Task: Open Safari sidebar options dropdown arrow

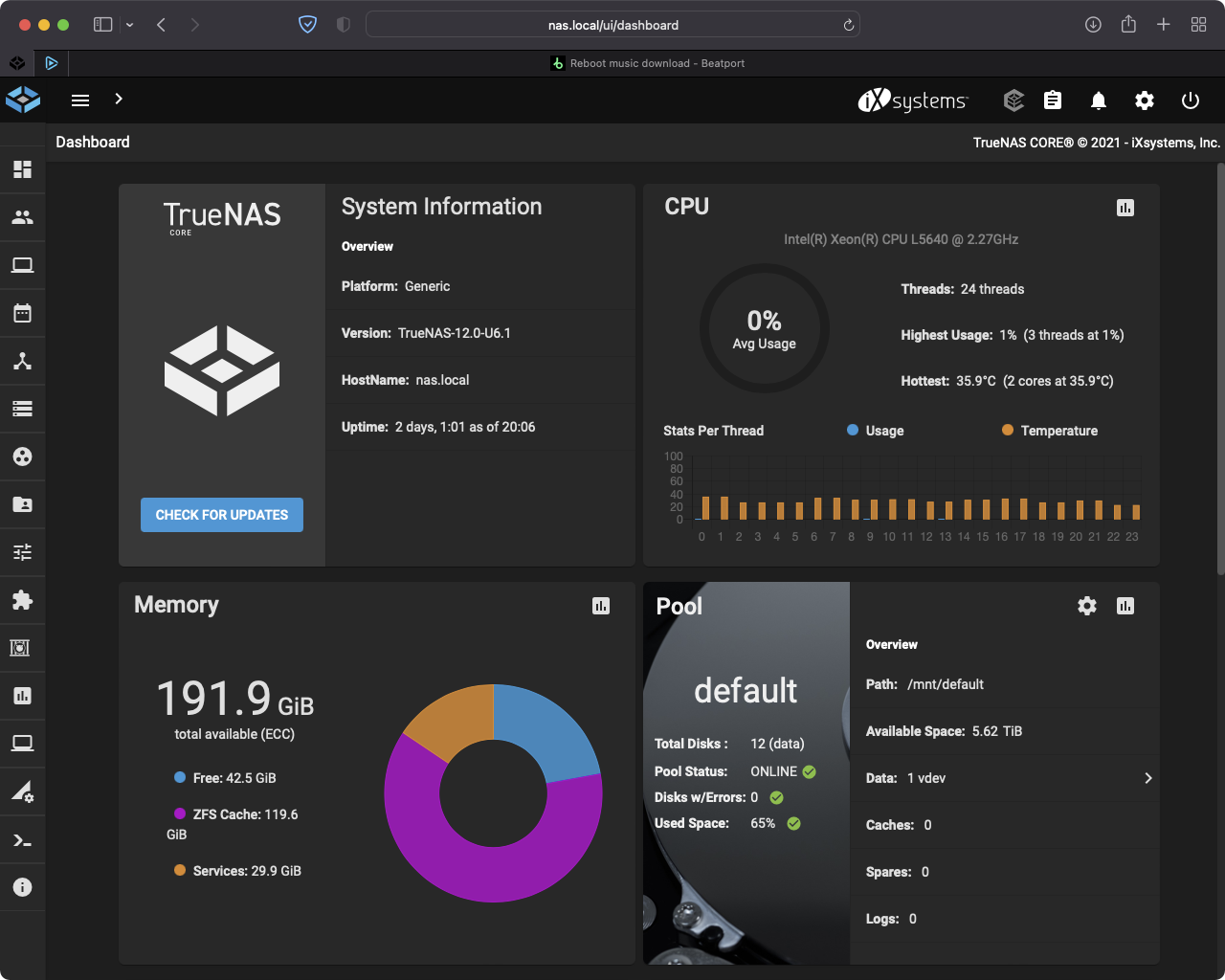Action: [129, 25]
